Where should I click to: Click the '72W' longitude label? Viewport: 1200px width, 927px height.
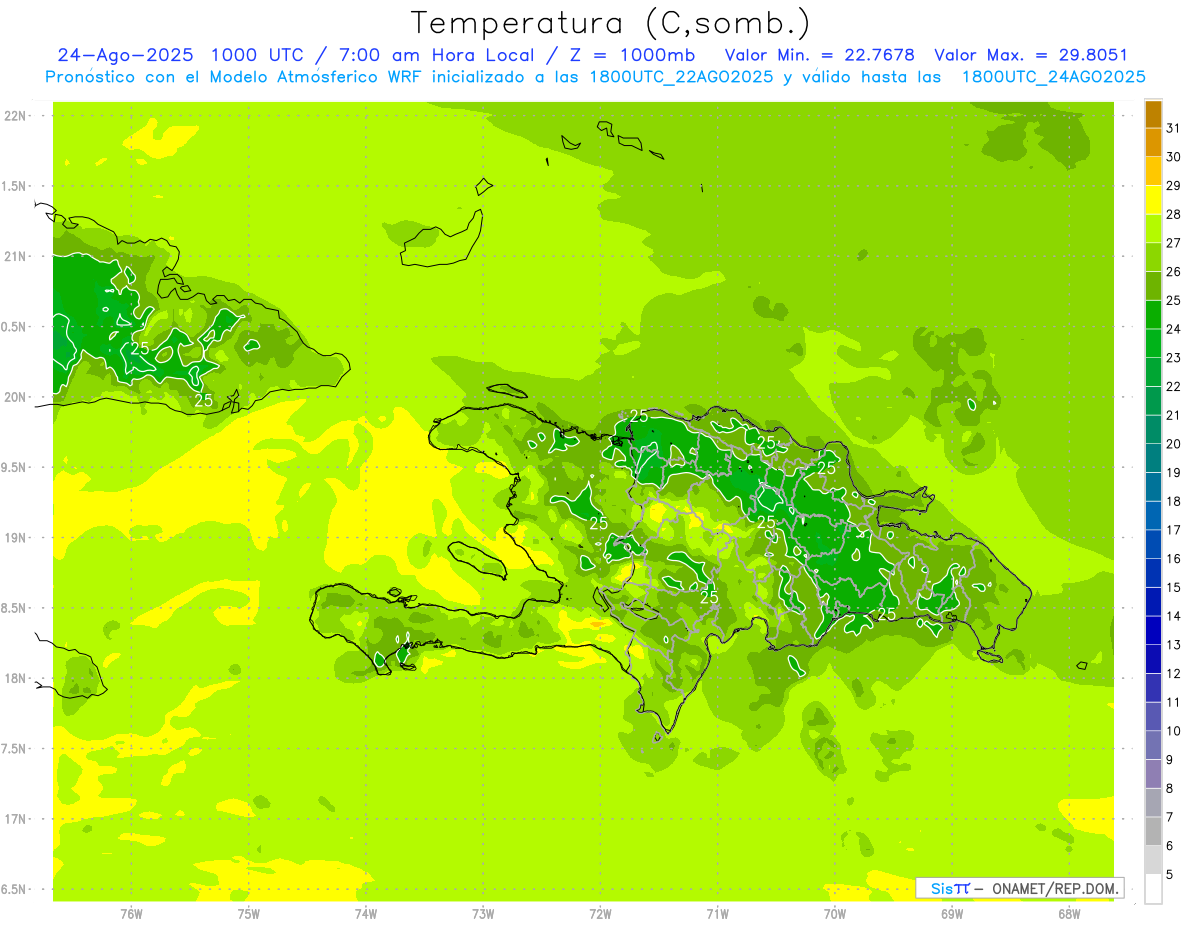(601, 914)
